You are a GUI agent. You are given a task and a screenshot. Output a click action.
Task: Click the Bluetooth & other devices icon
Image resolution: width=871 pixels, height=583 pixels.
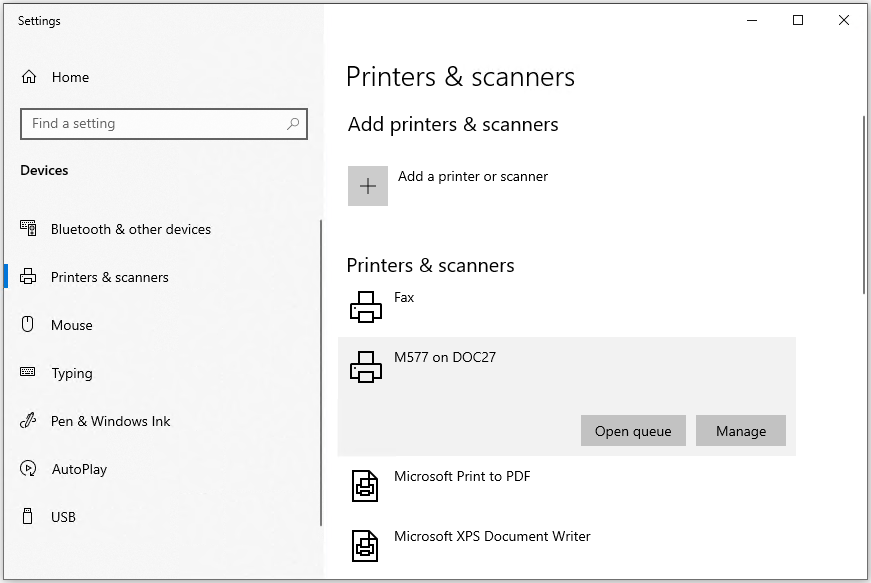click(28, 229)
